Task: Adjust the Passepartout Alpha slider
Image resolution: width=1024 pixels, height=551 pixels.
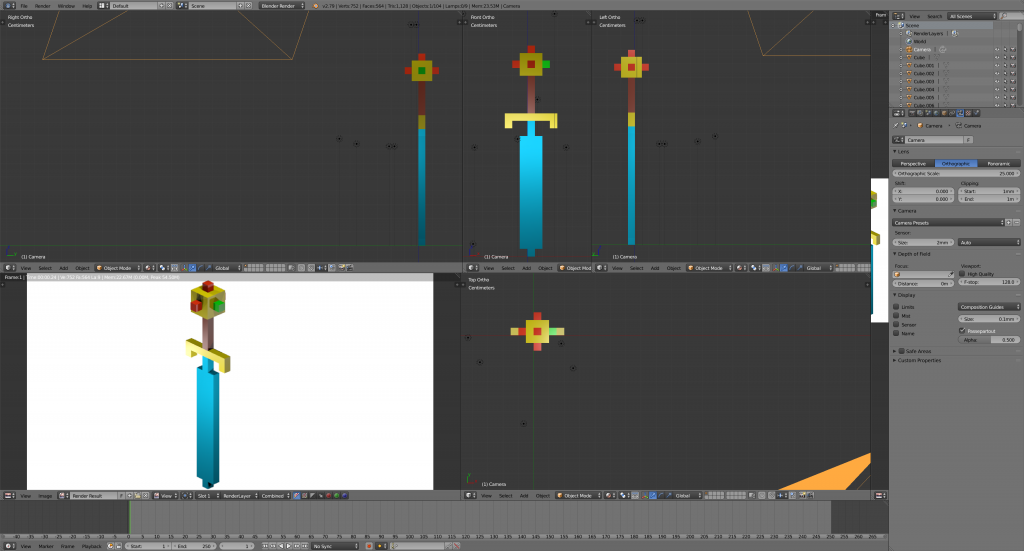Action: click(988, 340)
